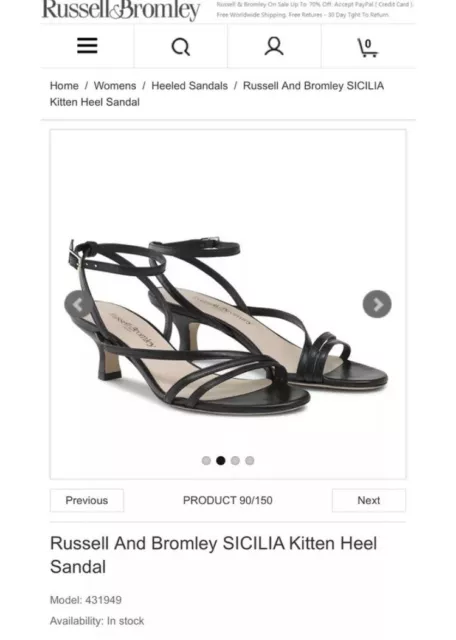The height and width of the screenshot is (640, 456).
Task: Go to Home breadcrumb link
Action: [x=64, y=86]
